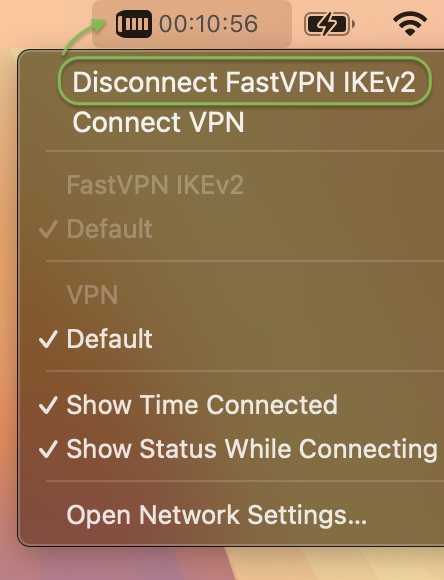Screen dimensions: 444x580
Task: Click checkmark beside Show Time Connected
Action: (48, 405)
